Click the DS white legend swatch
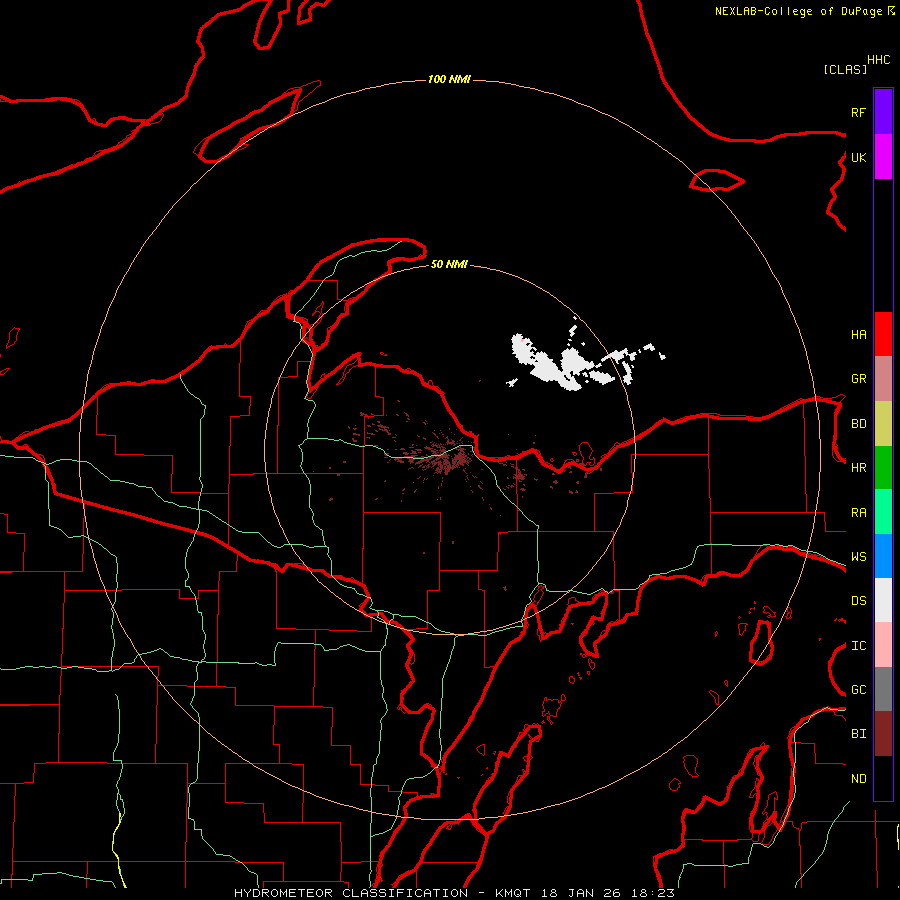 (x=883, y=600)
